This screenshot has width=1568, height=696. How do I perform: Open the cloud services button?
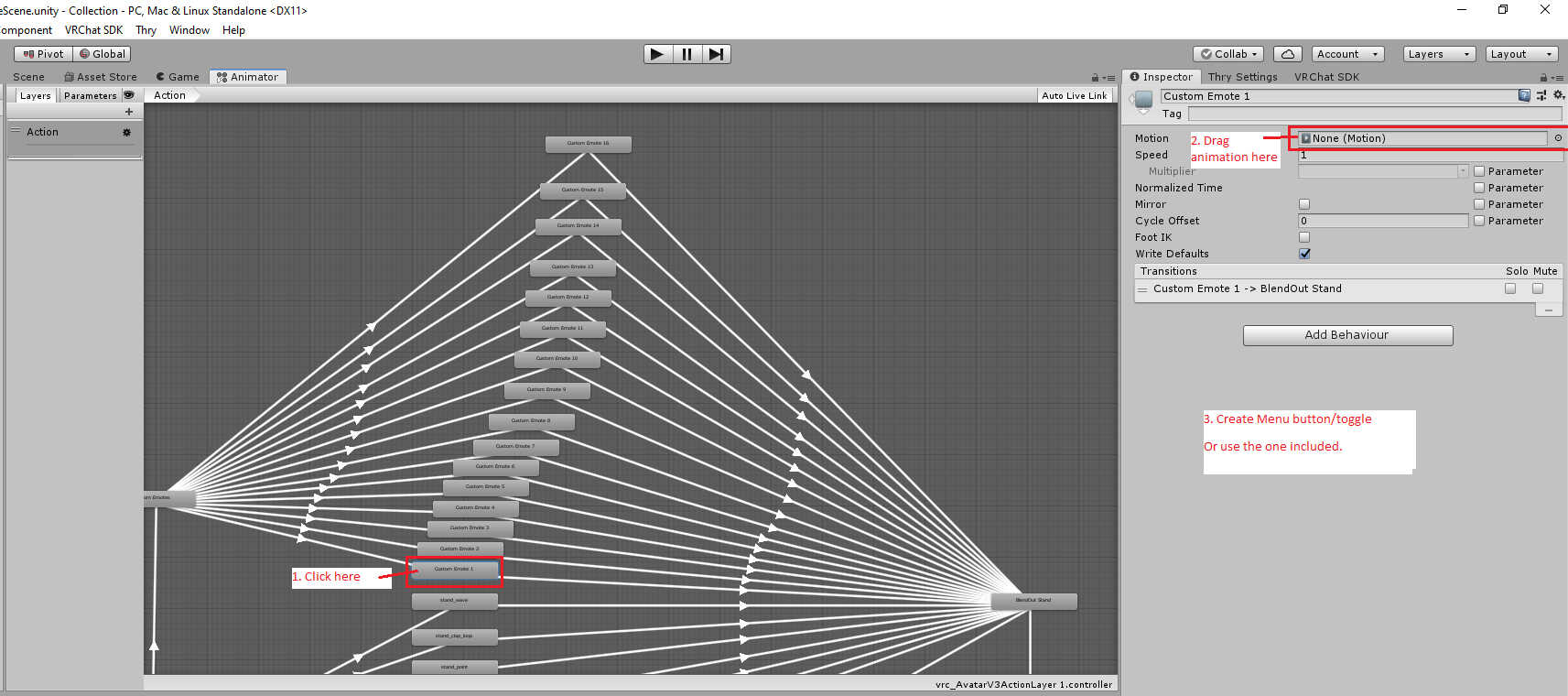pos(1287,54)
